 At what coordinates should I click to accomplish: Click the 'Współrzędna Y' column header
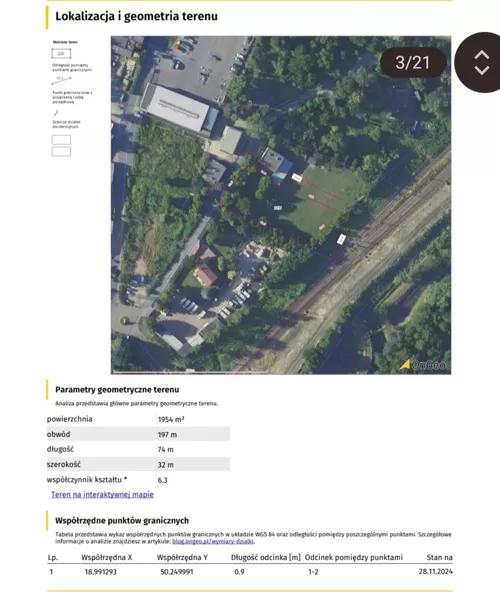[x=182, y=557]
